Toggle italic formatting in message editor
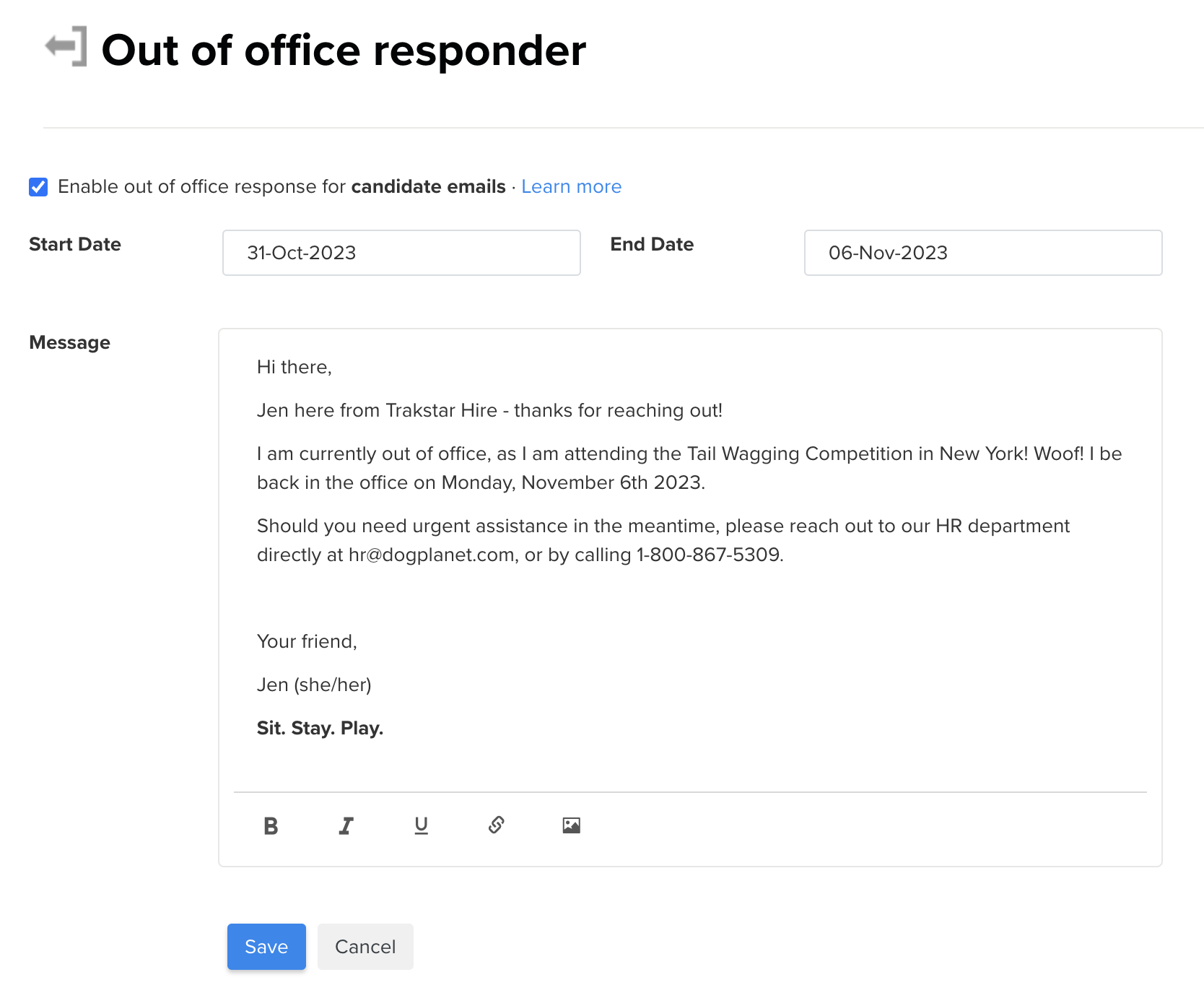Viewport: 1204px width, 985px height. (x=346, y=825)
